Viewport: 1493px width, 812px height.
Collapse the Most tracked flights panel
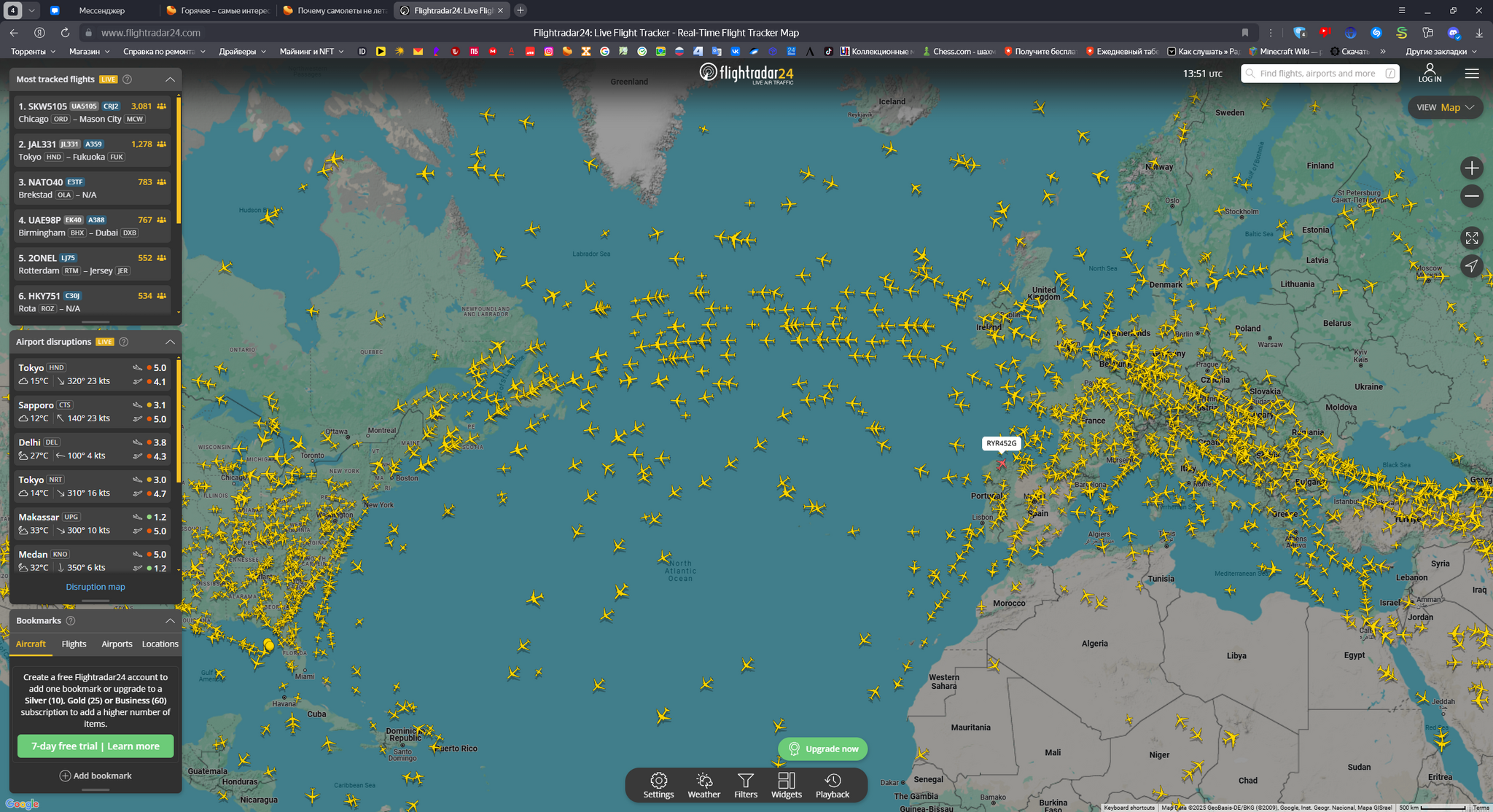(x=170, y=79)
